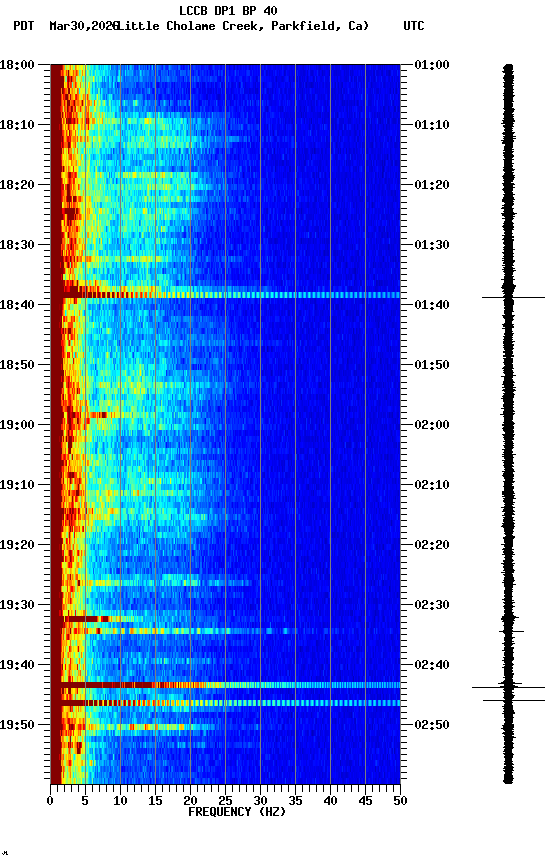Click the 19:30 PDT time label
The width and height of the screenshot is (552, 864).
click(17, 605)
